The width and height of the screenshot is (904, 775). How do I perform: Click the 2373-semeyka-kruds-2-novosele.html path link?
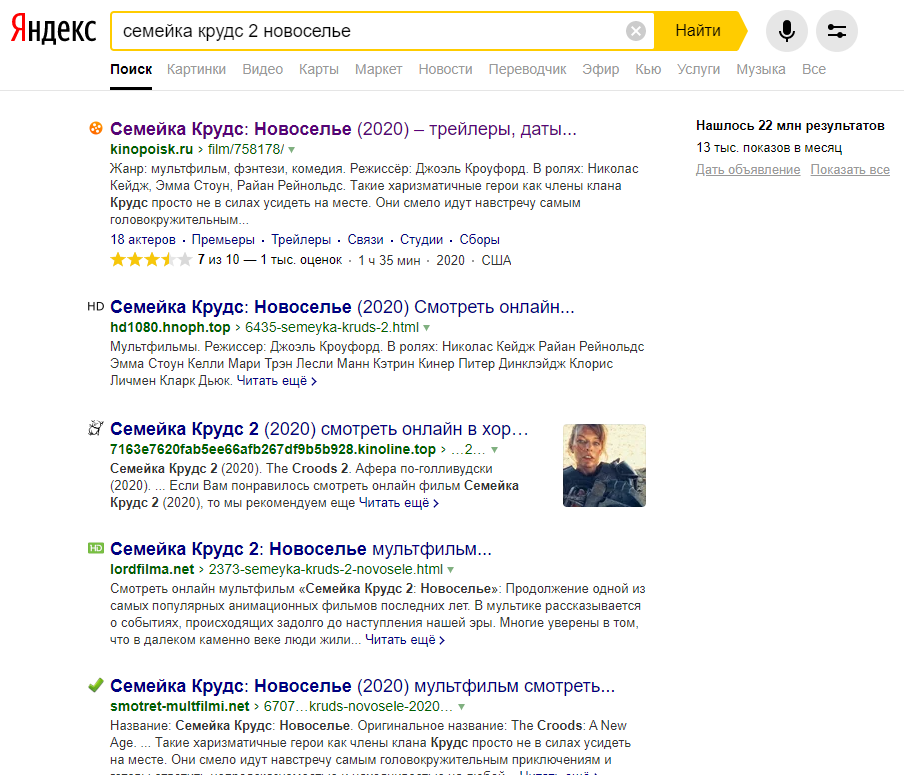(x=326, y=569)
